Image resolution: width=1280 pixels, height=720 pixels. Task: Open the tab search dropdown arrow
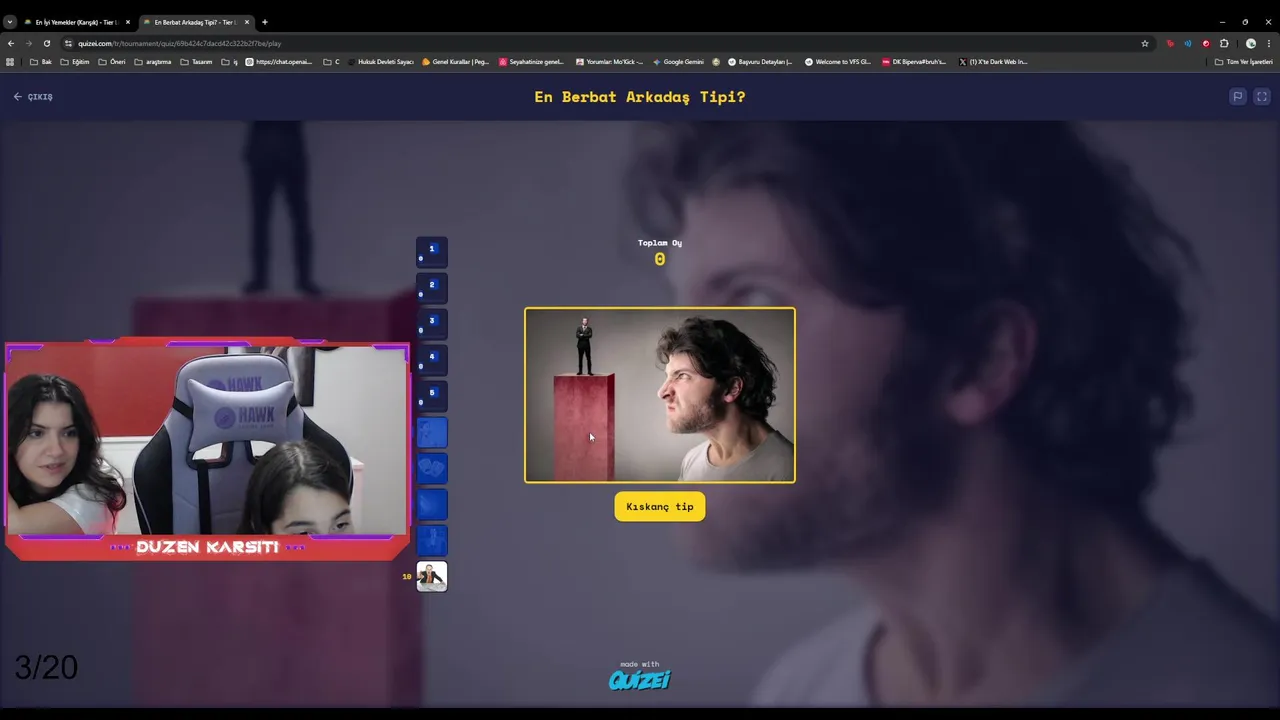pyautogui.click(x=10, y=22)
